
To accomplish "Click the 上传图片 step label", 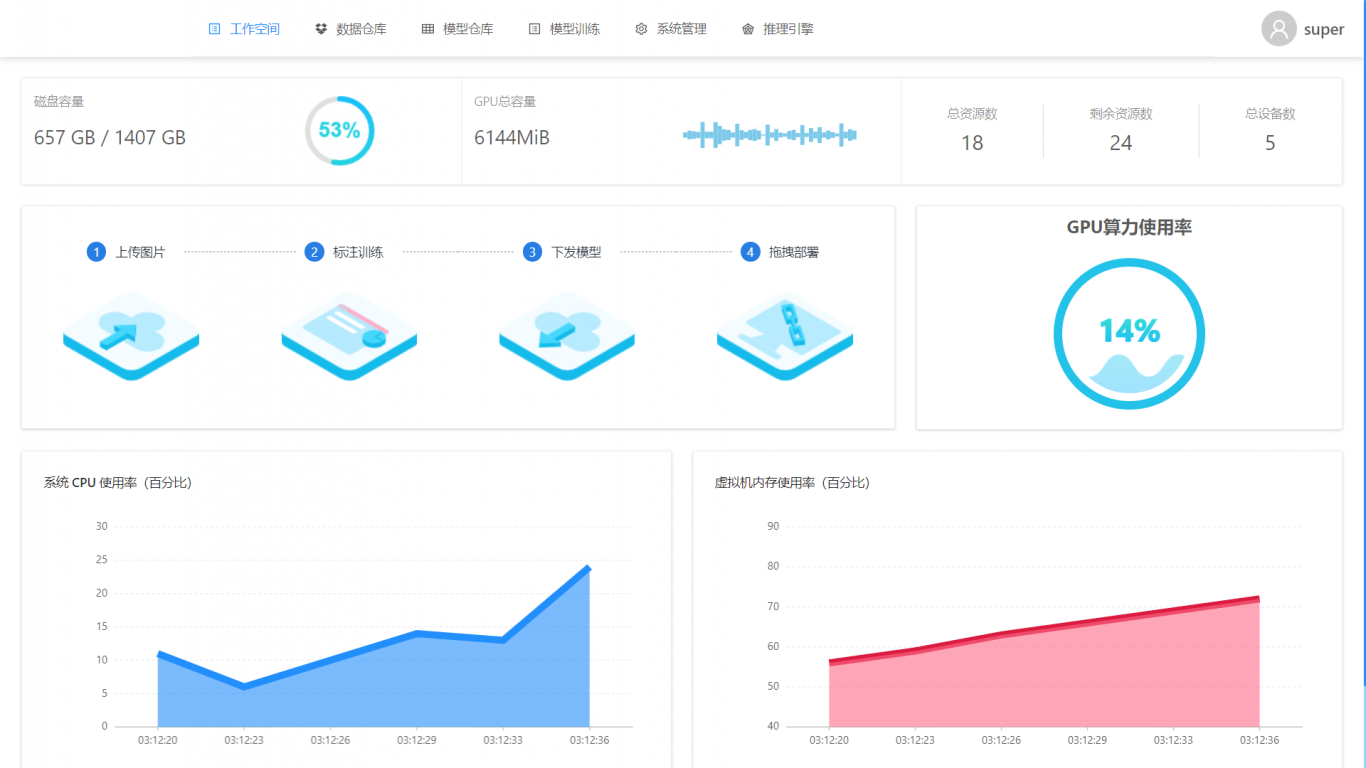I will pyautogui.click(x=140, y=252).
